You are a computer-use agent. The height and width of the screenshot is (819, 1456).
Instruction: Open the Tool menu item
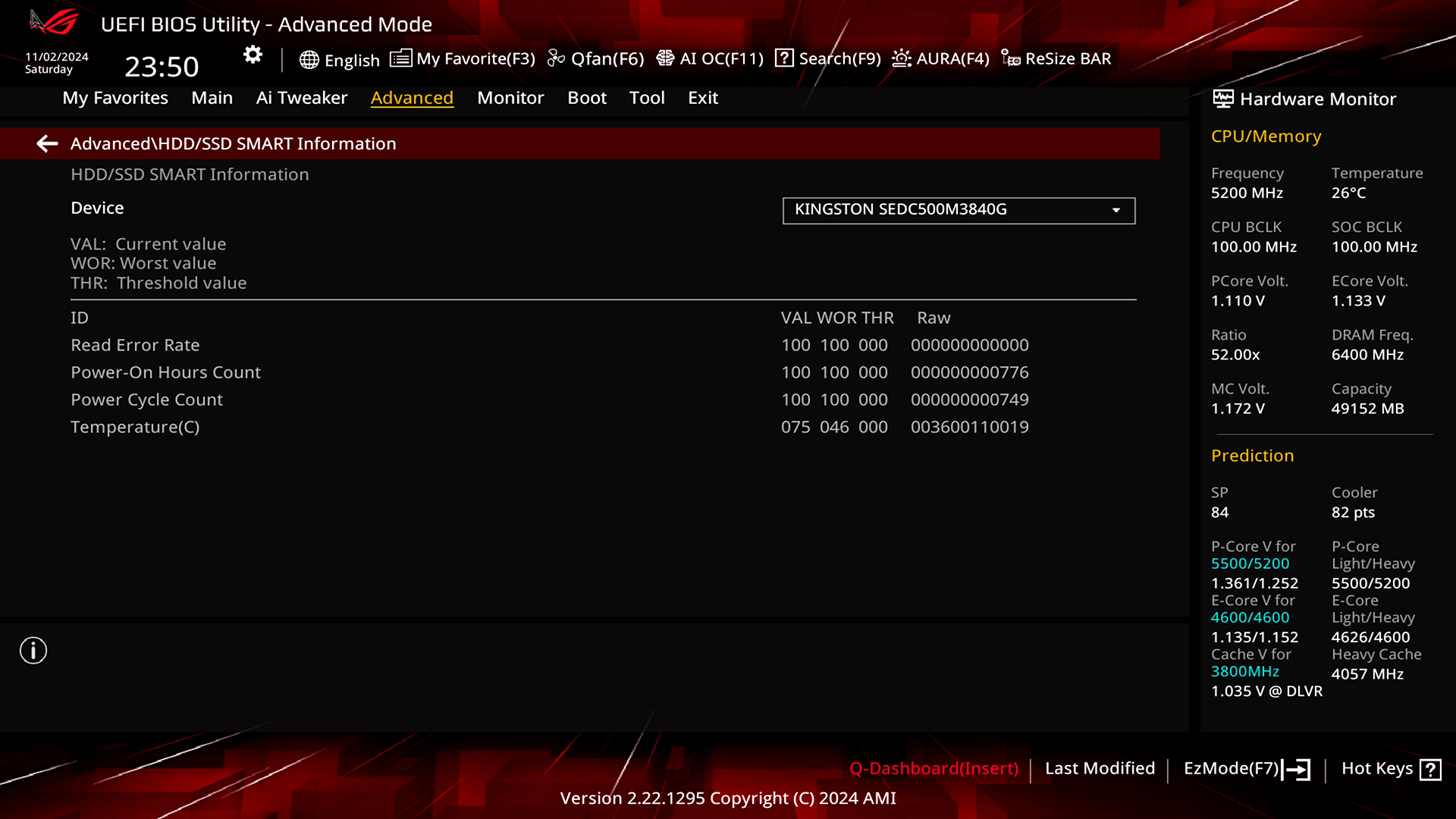click(x=647, y=97)
